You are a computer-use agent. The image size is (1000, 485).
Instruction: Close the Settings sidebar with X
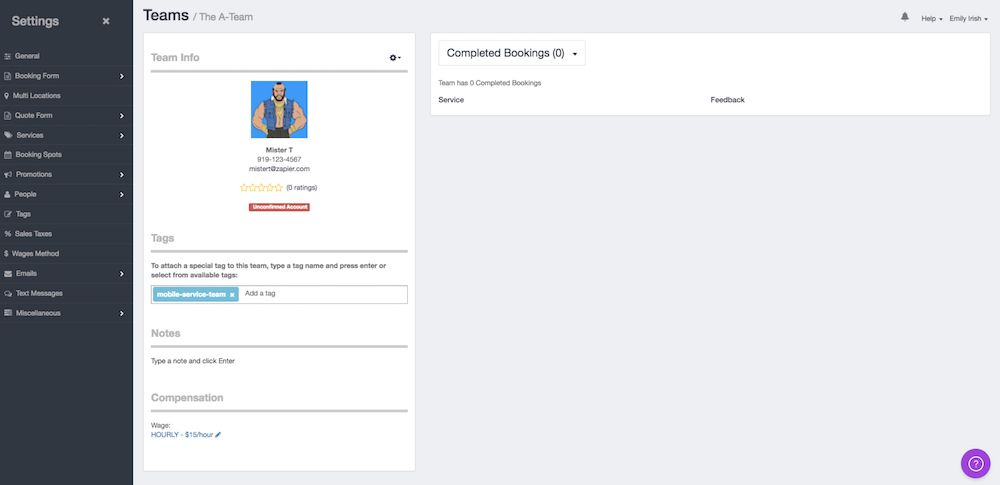[x=106, y=21]
